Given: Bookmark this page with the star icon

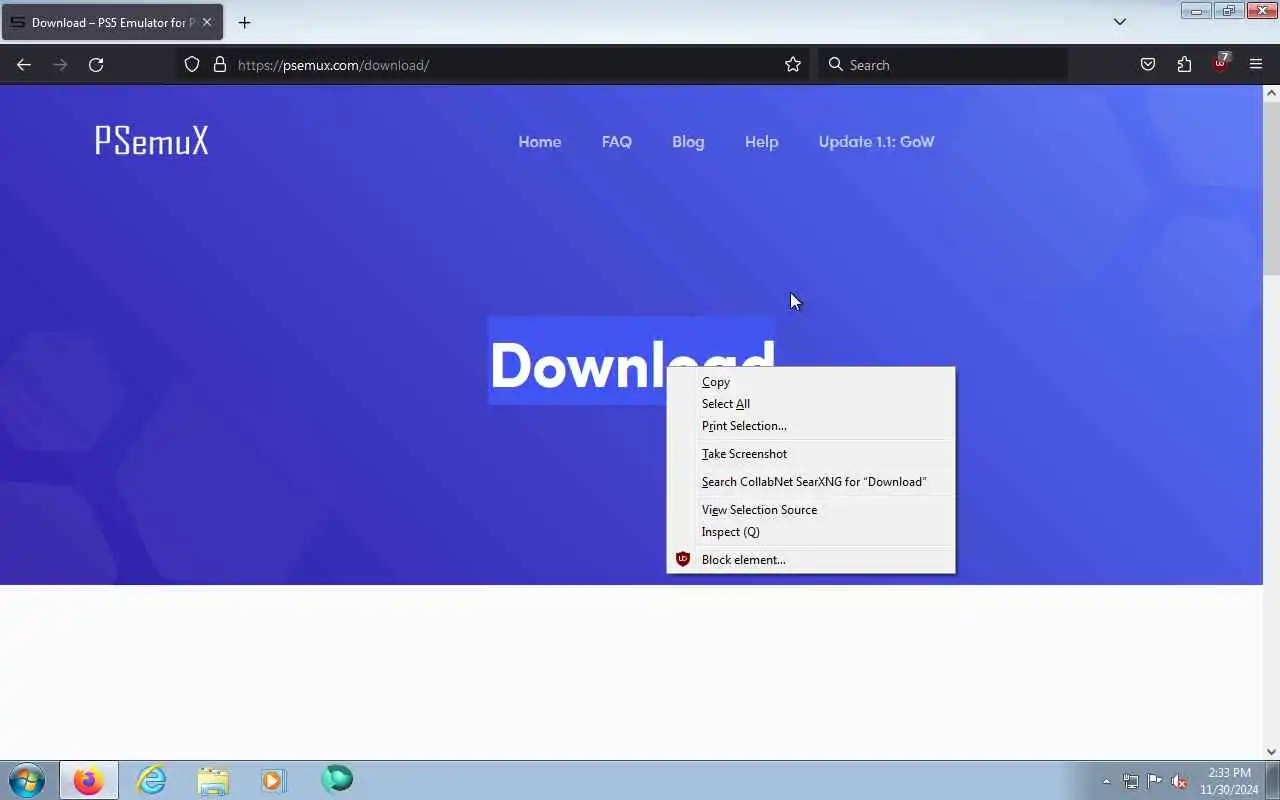Looking at the screenshot, I should 793,65.
